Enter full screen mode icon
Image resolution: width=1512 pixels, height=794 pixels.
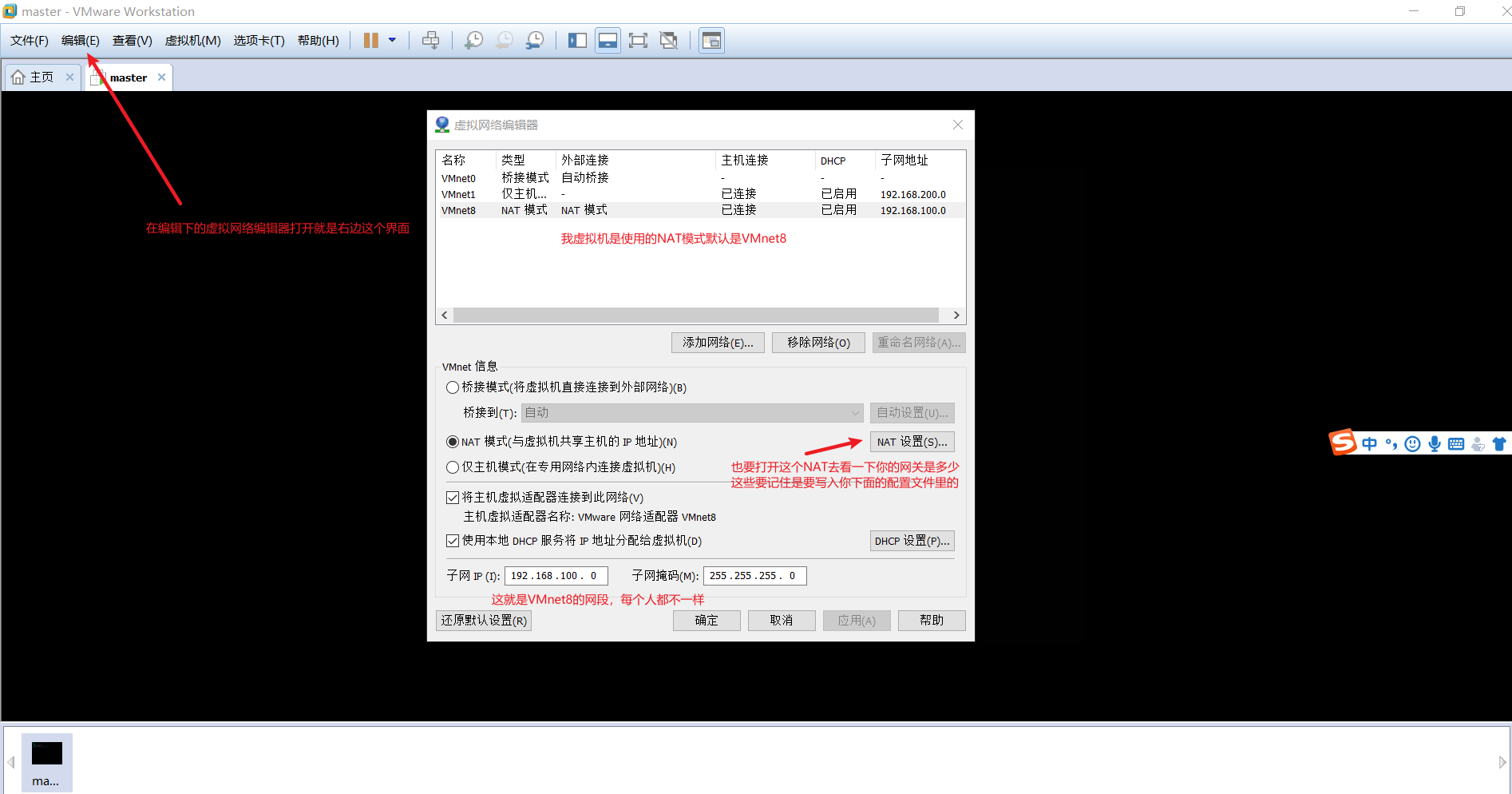[638, 41]
